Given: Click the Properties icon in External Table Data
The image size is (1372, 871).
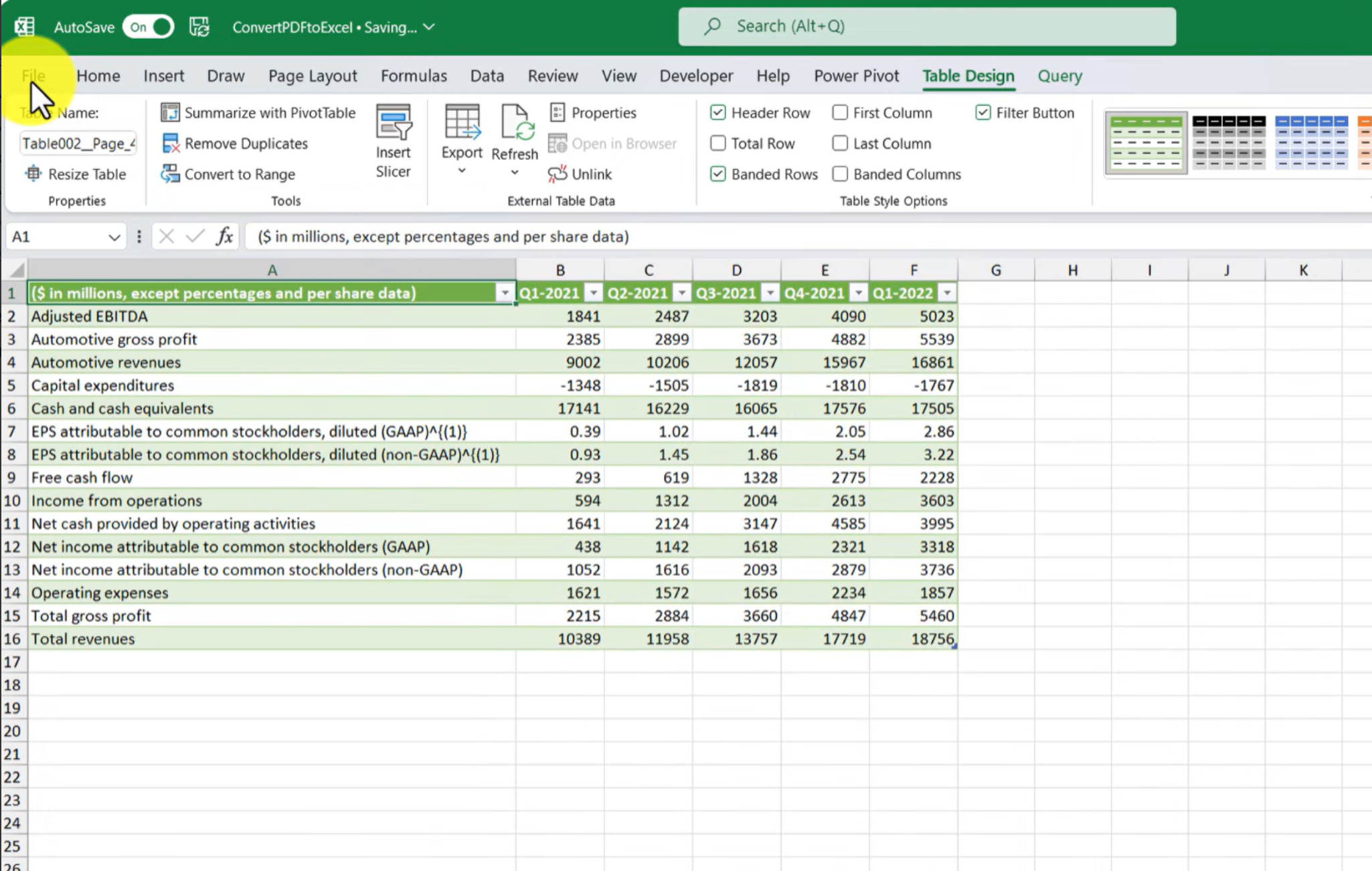Looking at the screenshot, I should coord(558,112).
